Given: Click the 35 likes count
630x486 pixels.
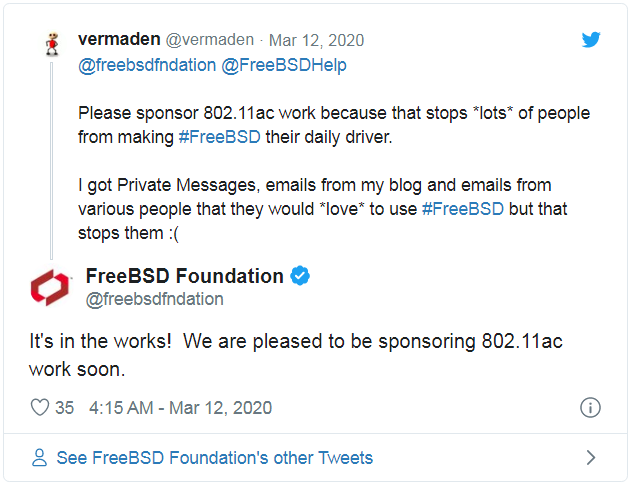Looking at the screenshot, I should (64, 408).
